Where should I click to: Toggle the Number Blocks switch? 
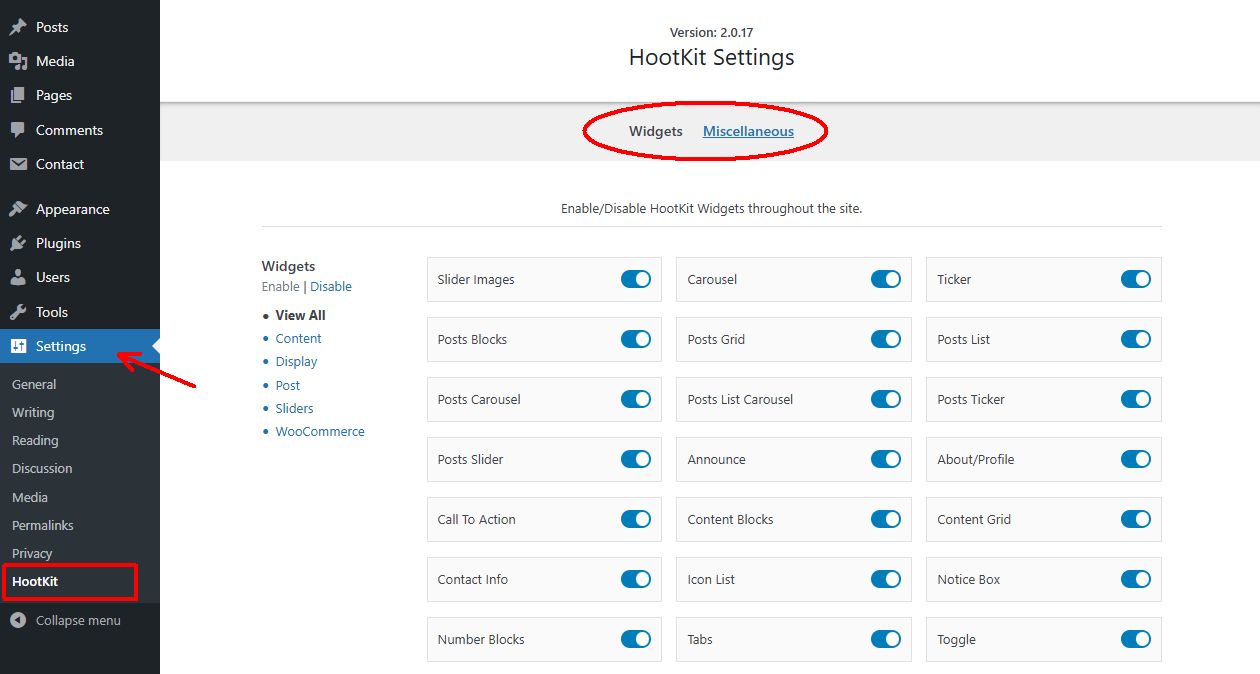[x=636, y=639]
